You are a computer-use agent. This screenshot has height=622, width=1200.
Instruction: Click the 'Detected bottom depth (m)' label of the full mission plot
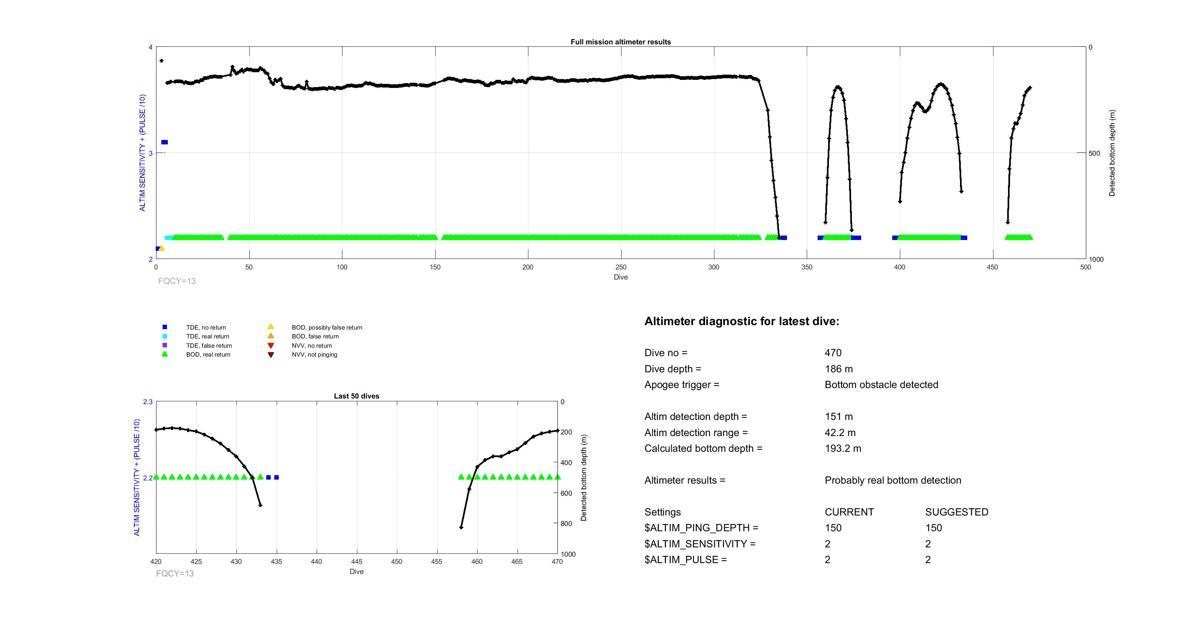point(1113,153)
